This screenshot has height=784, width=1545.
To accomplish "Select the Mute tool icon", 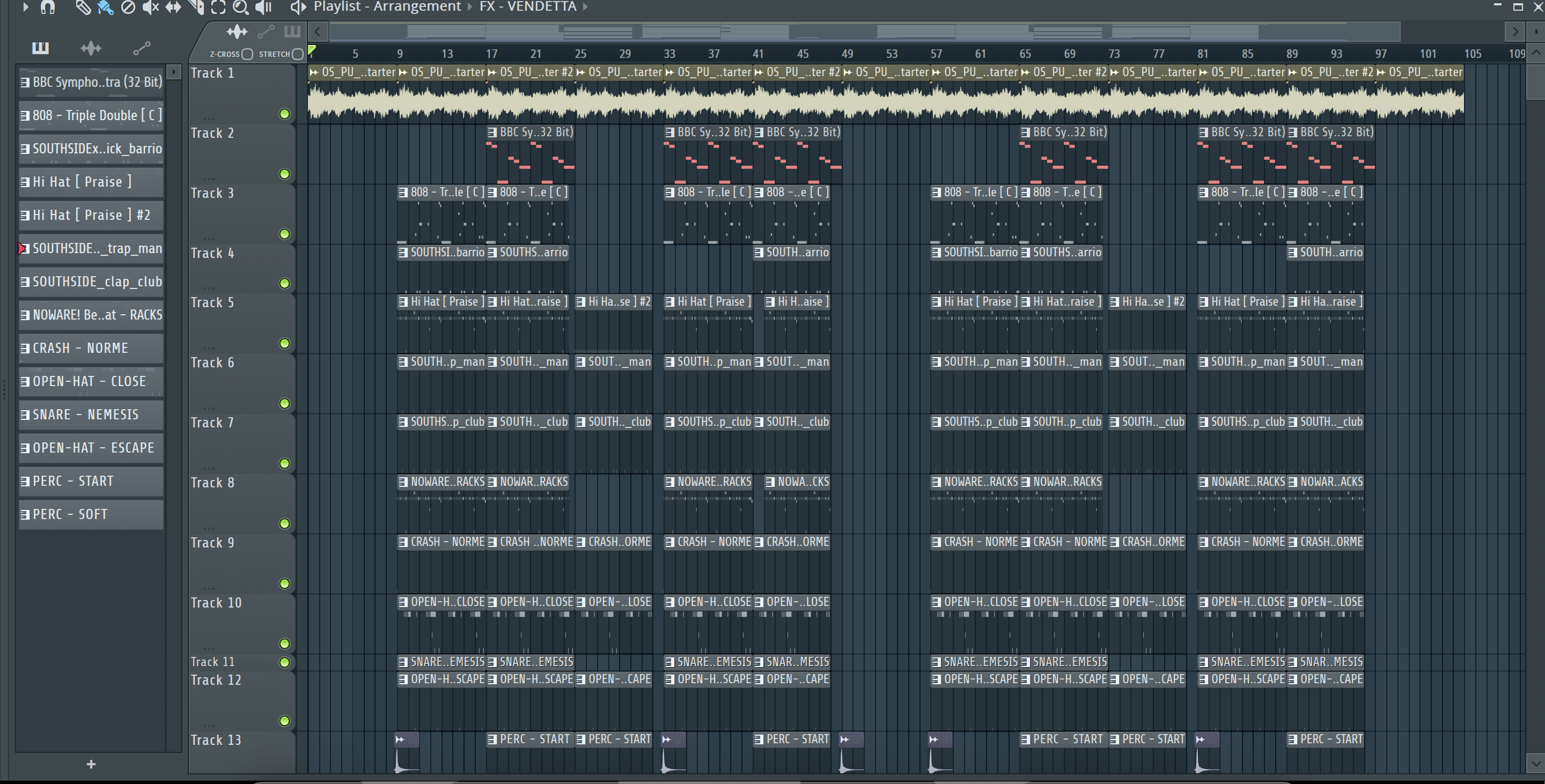I will (x=150, y=7).
